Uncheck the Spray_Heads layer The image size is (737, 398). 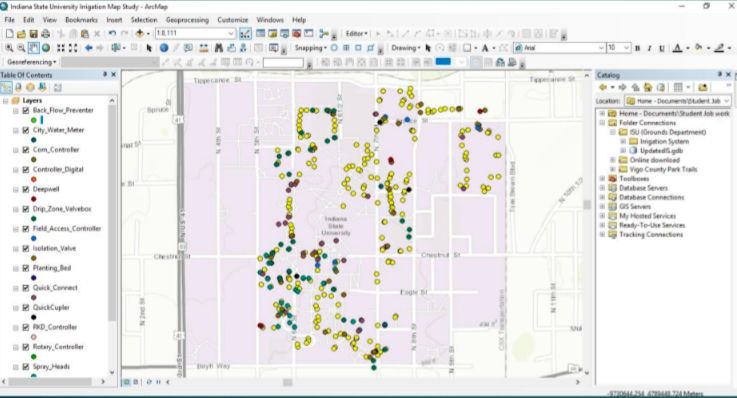(x=26, y=367)
